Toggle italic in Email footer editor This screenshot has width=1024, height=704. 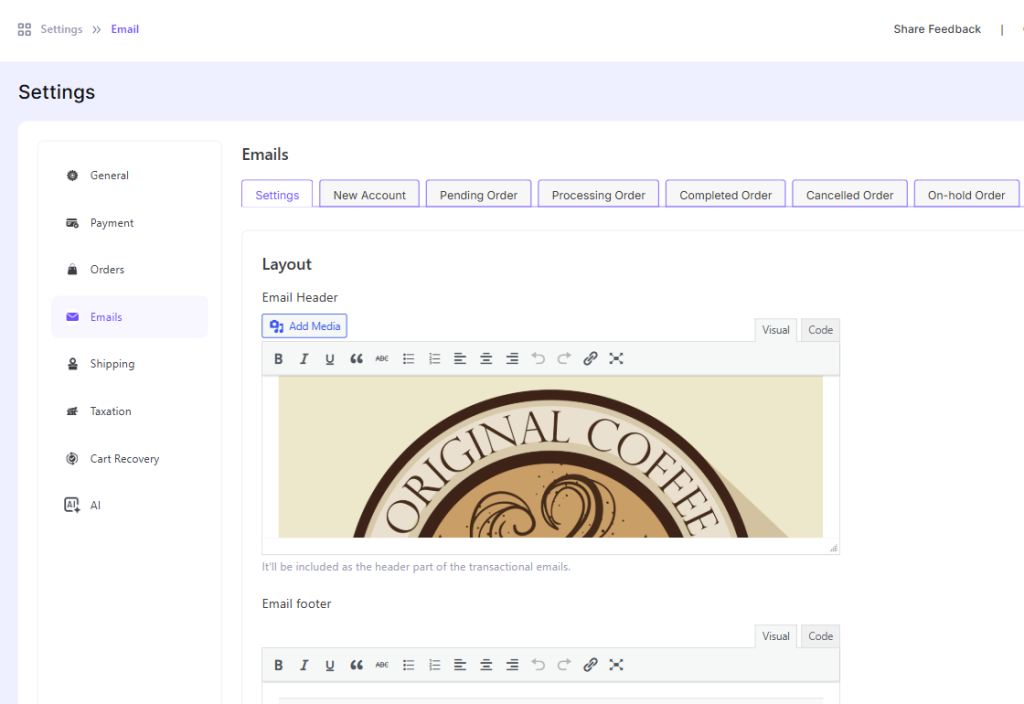pos(304,665)
